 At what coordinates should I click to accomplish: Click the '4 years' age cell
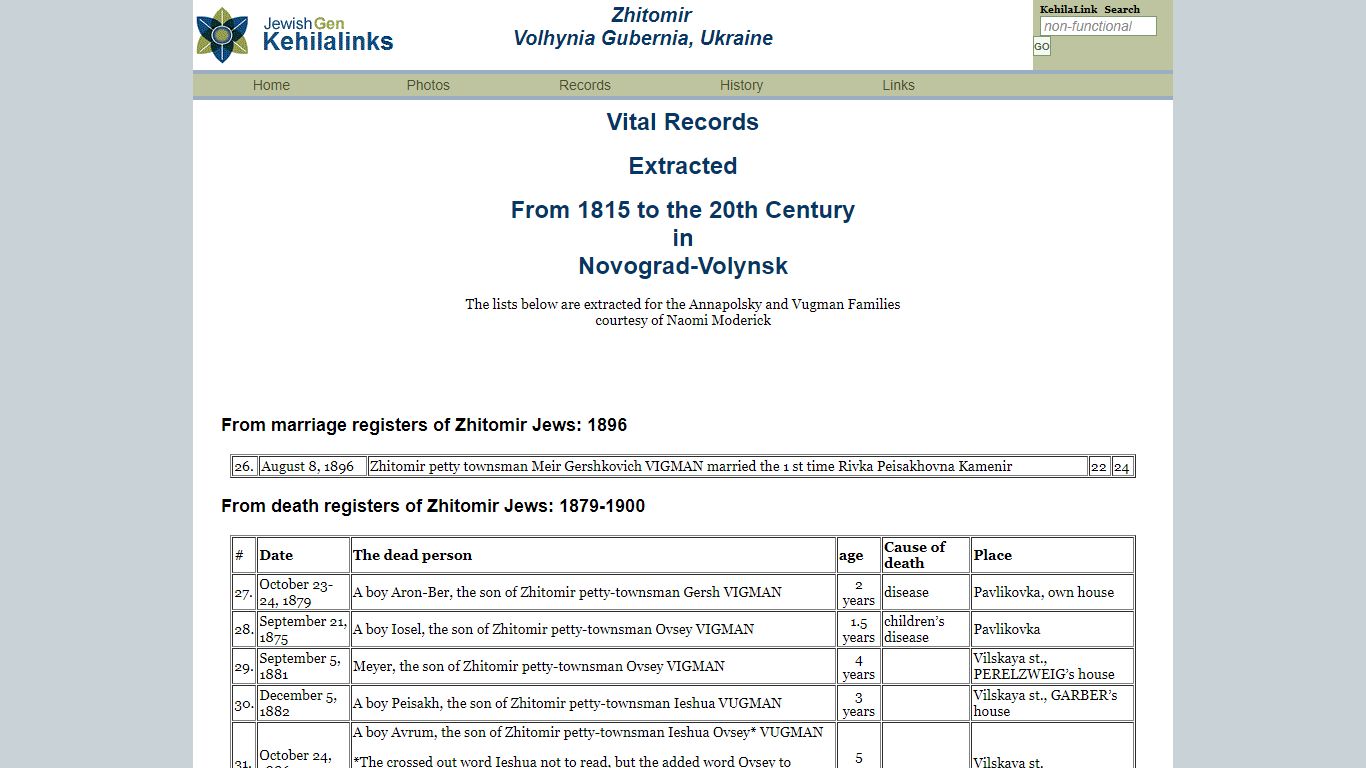click(859, 666)
